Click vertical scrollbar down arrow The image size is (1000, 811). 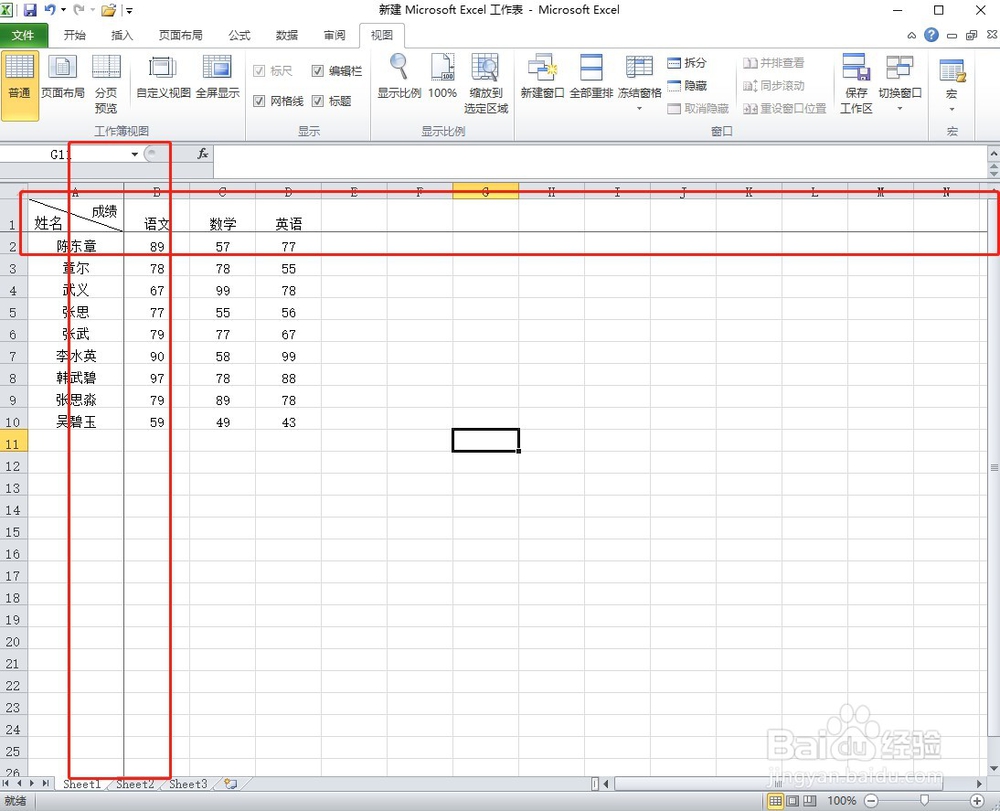tap(994, 768)
